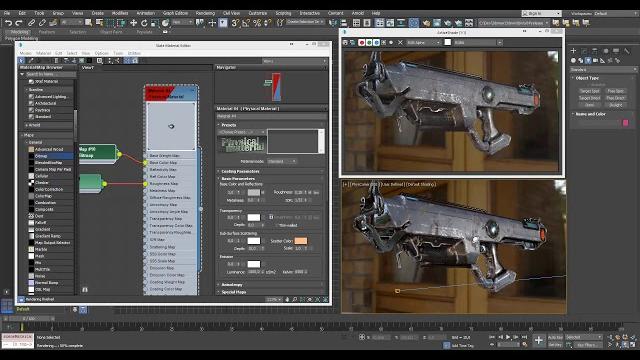640x360 pixels.
Task: Click the save icon in ActiveShade window
Action: click(x=345, y=42)
